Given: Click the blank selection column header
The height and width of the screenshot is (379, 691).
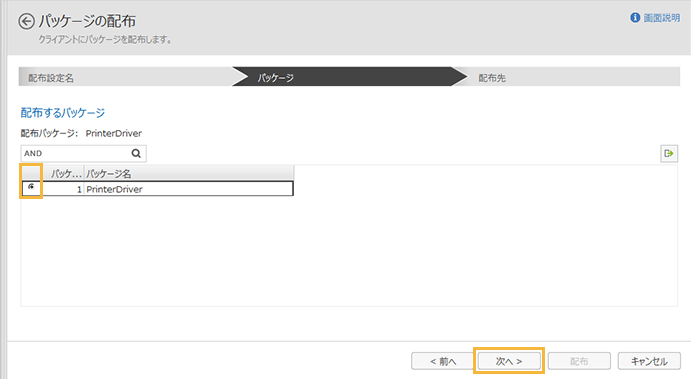Looking at the screenshot, I should [32, 173].
